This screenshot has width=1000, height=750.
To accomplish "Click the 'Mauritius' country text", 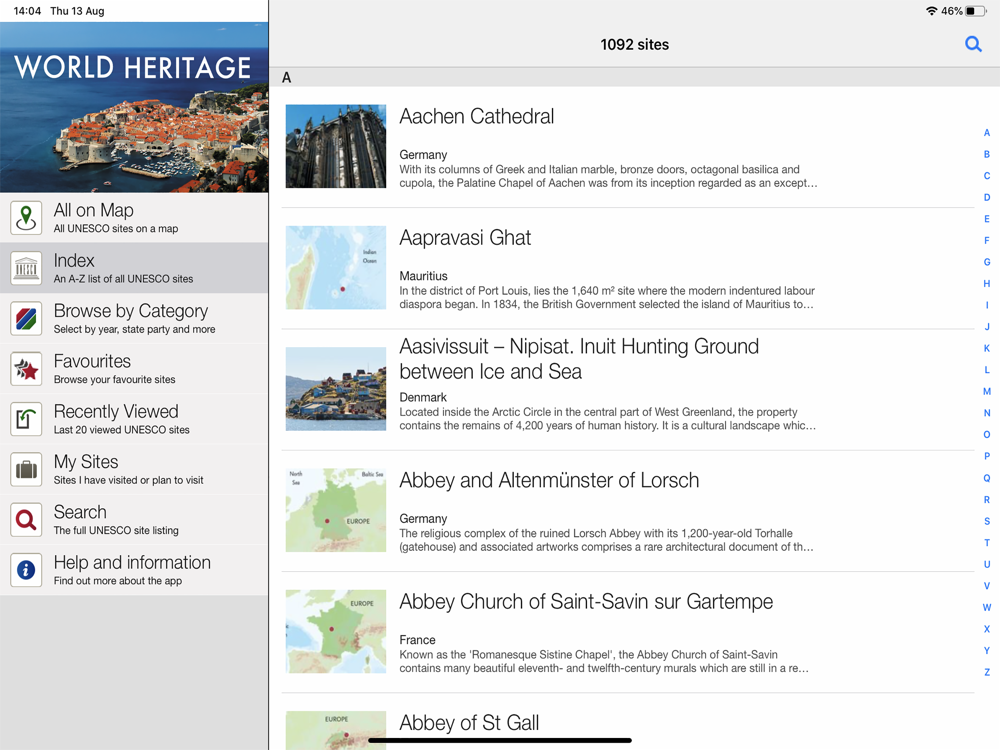I will tap(423, 276).
